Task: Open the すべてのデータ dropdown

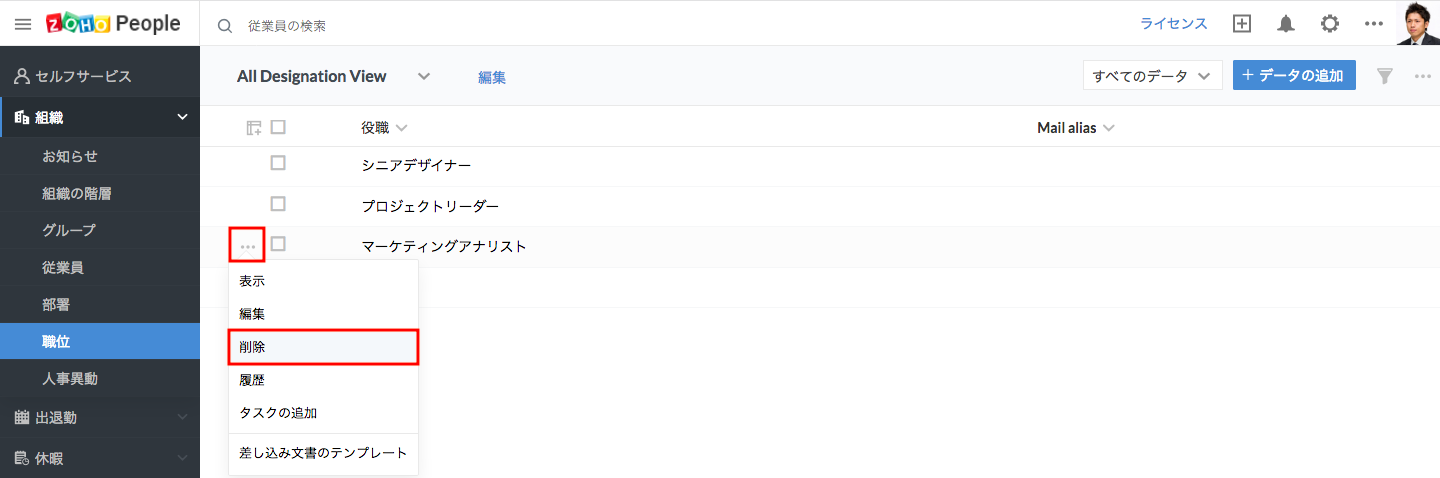Action: point(1152,76)
